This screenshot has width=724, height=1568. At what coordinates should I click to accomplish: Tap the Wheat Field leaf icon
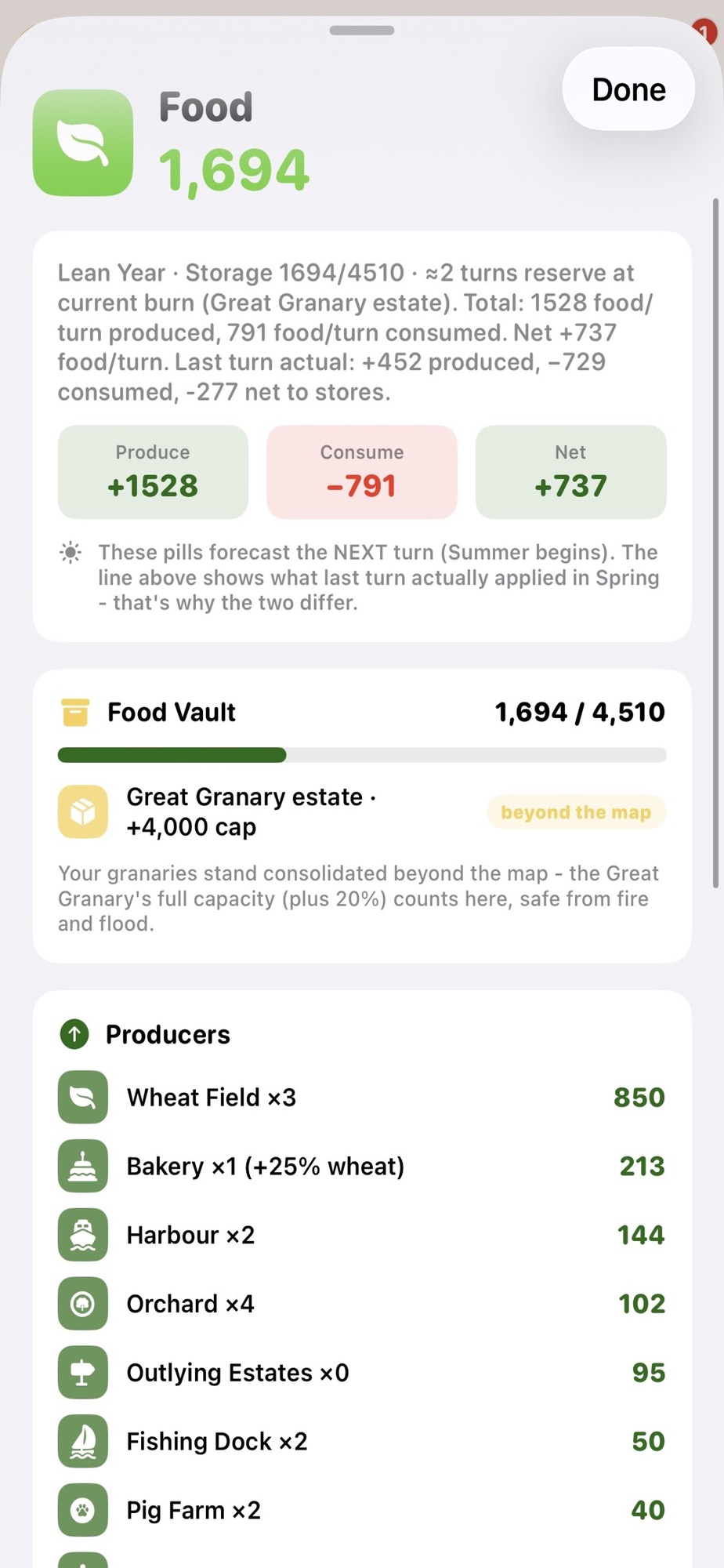83,1097
